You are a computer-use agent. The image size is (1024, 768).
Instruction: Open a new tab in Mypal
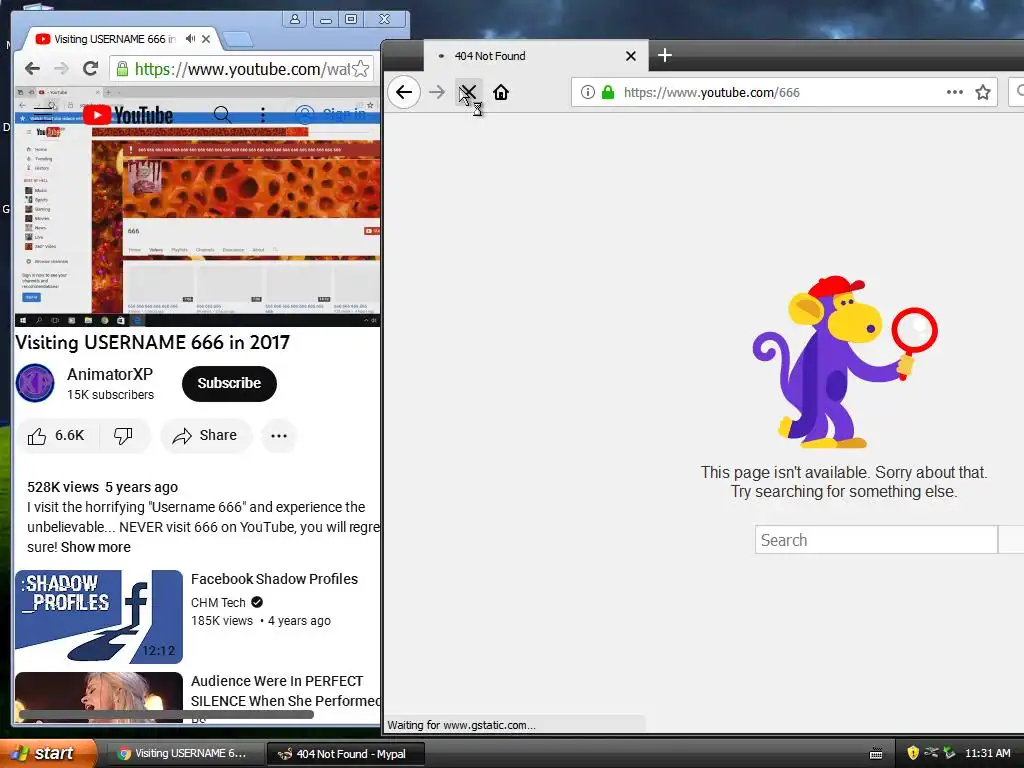pos(665,56)
